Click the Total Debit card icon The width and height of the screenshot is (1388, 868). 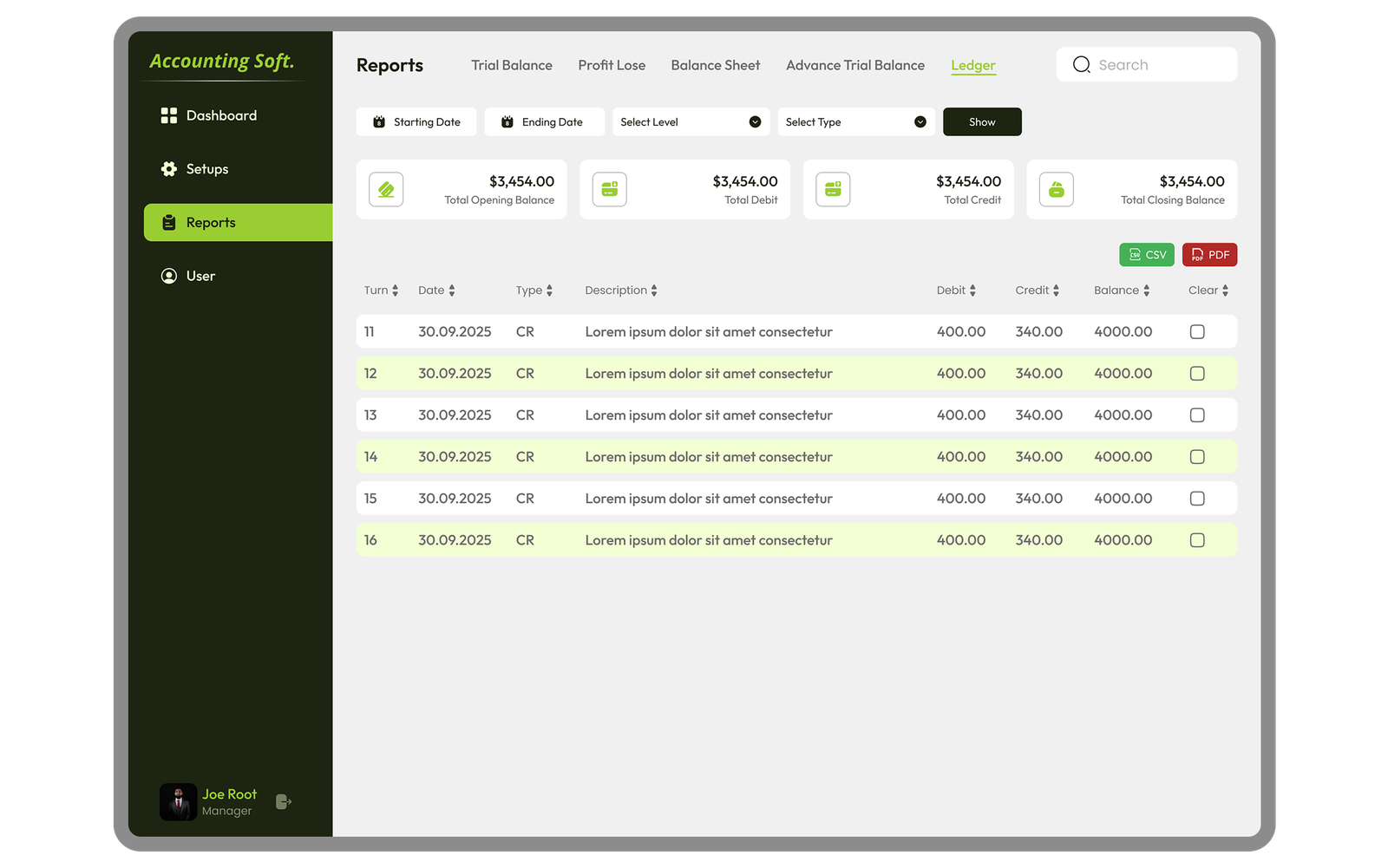tap(609, 189)
